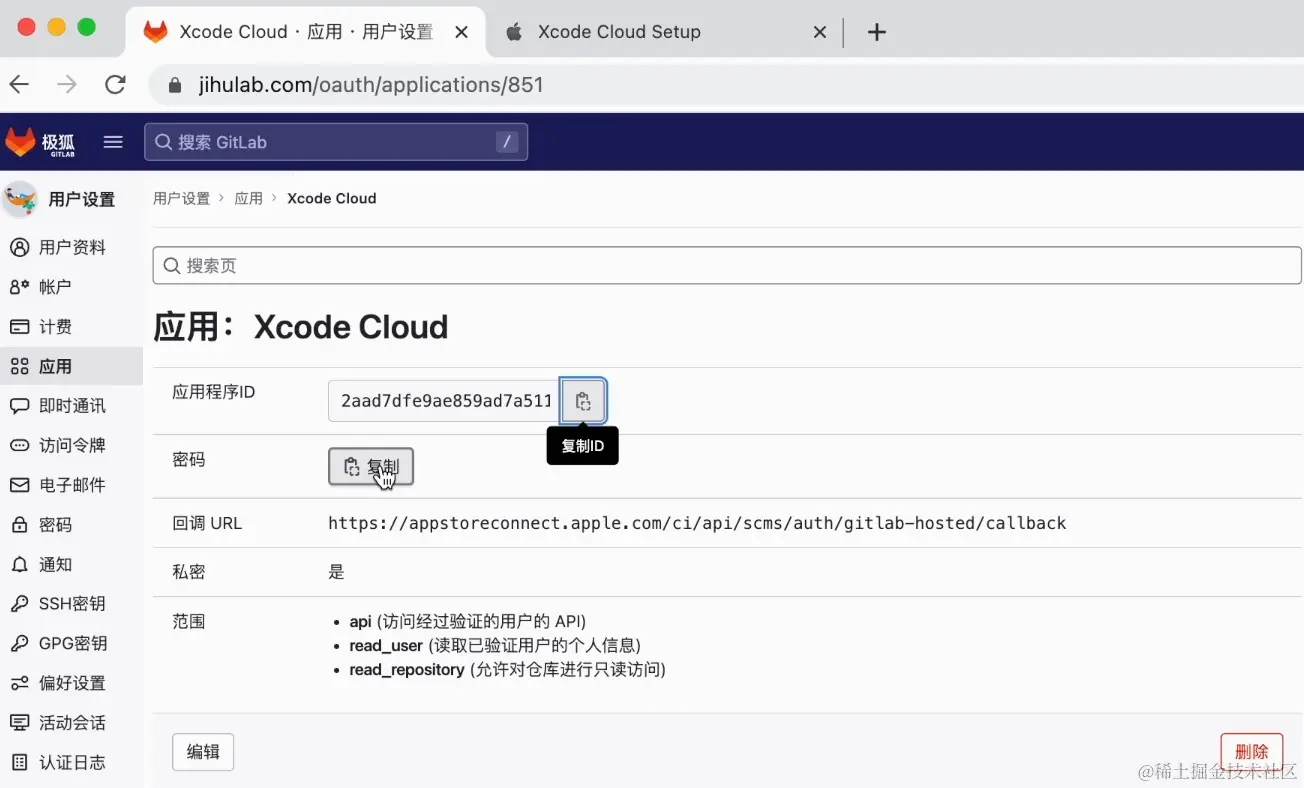Open a new browser tab with plus
Image resolution: width=1304 pixels, height=788 pixels.
877,32
